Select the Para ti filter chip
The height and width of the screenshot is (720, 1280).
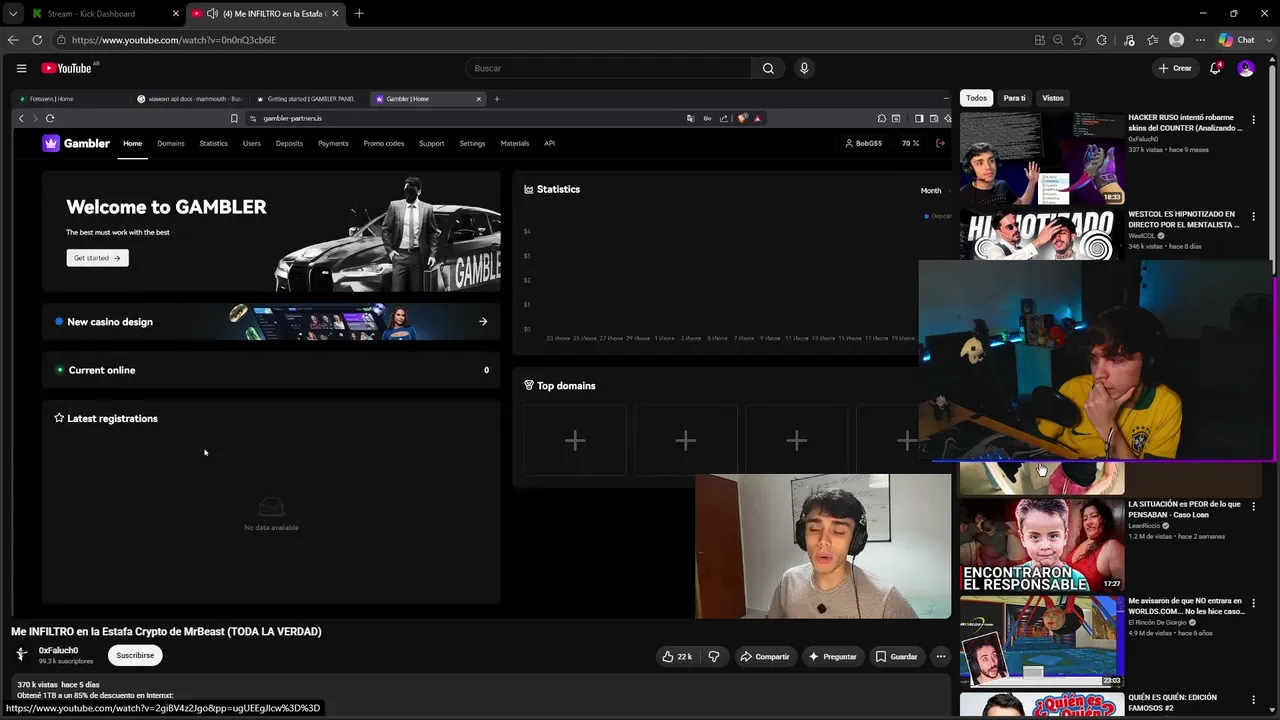[1015, 98]
